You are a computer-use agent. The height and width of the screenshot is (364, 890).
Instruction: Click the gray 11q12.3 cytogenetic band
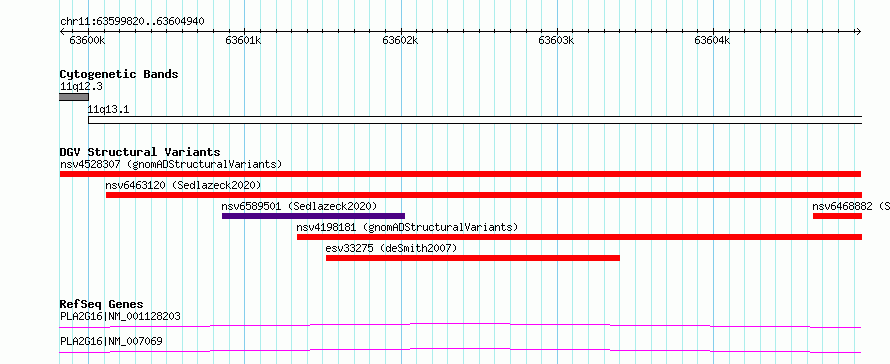(x=74, y=97)
